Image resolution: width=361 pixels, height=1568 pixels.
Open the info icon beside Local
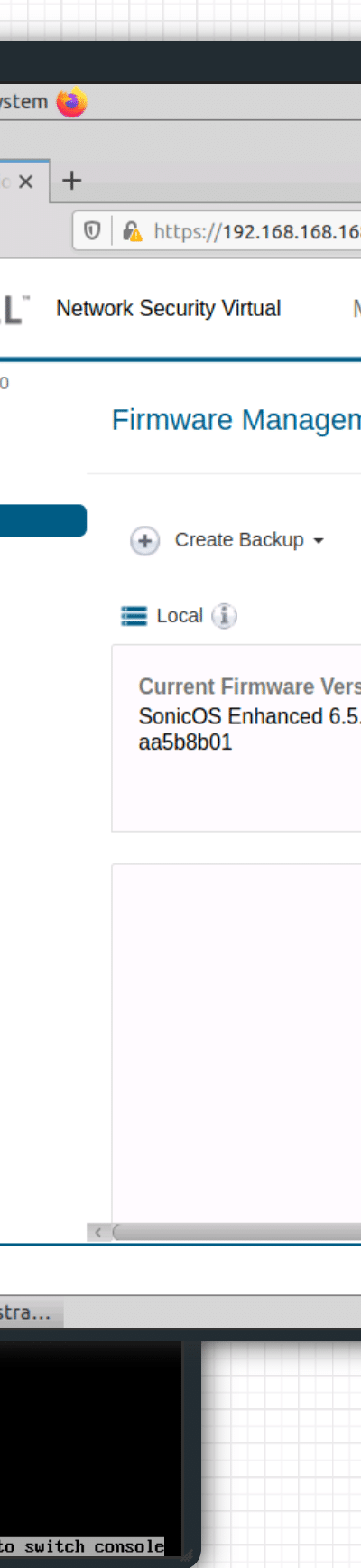224,616
